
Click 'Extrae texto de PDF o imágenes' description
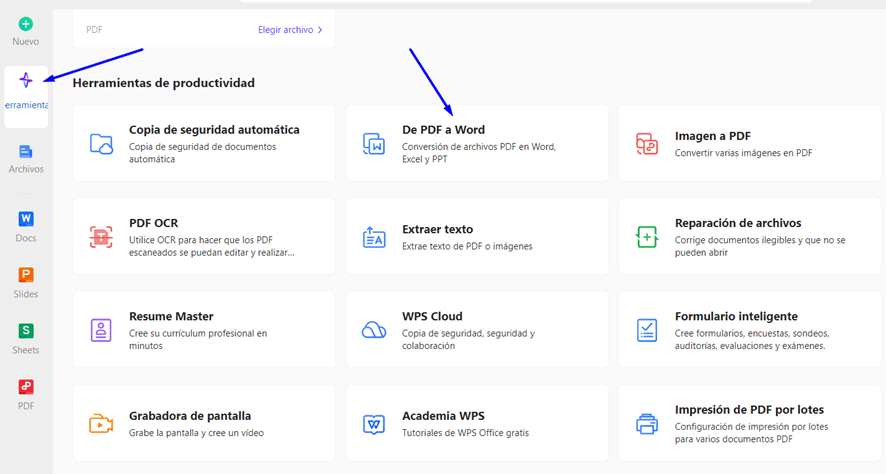click(467, 246)
